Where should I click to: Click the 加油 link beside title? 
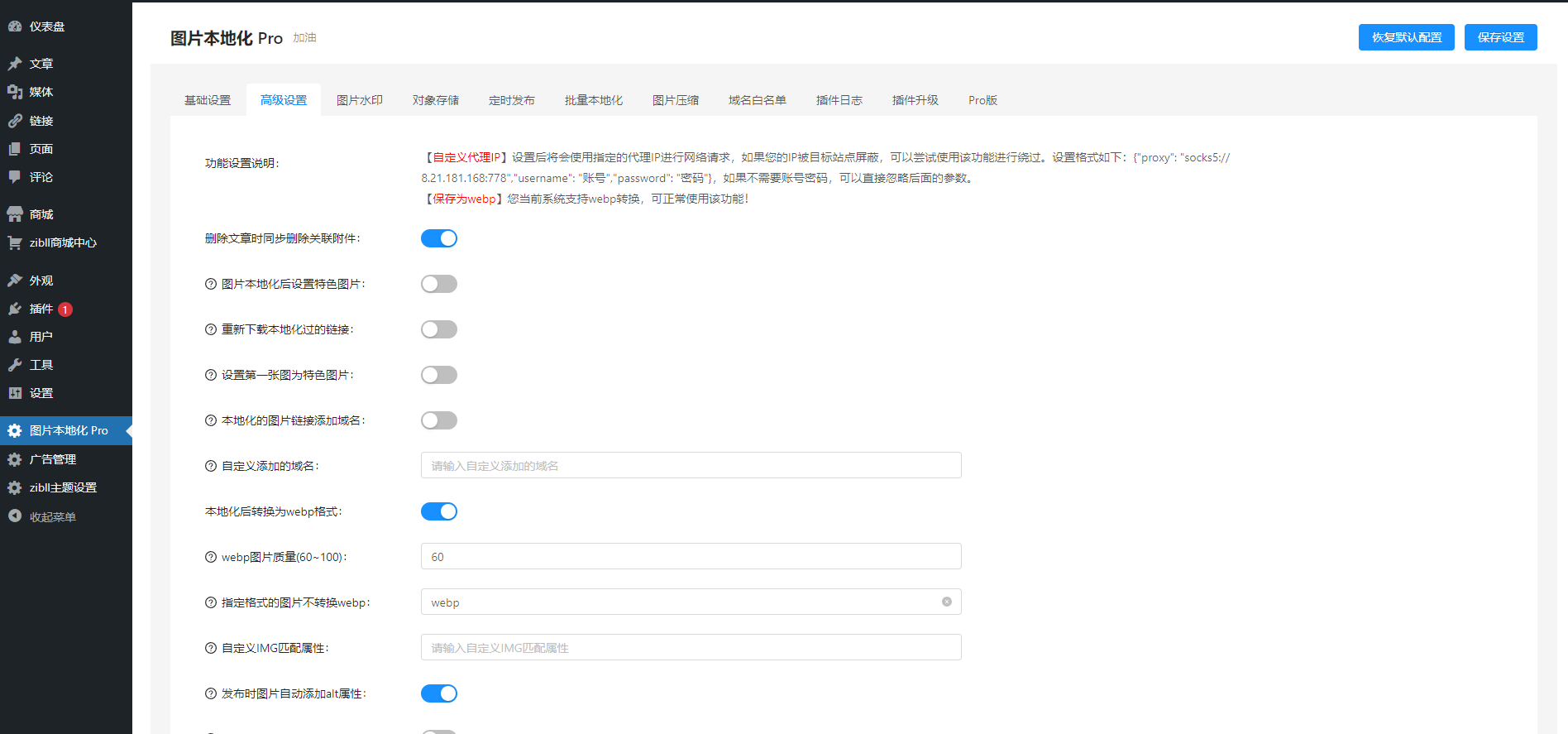coord(304,38)
